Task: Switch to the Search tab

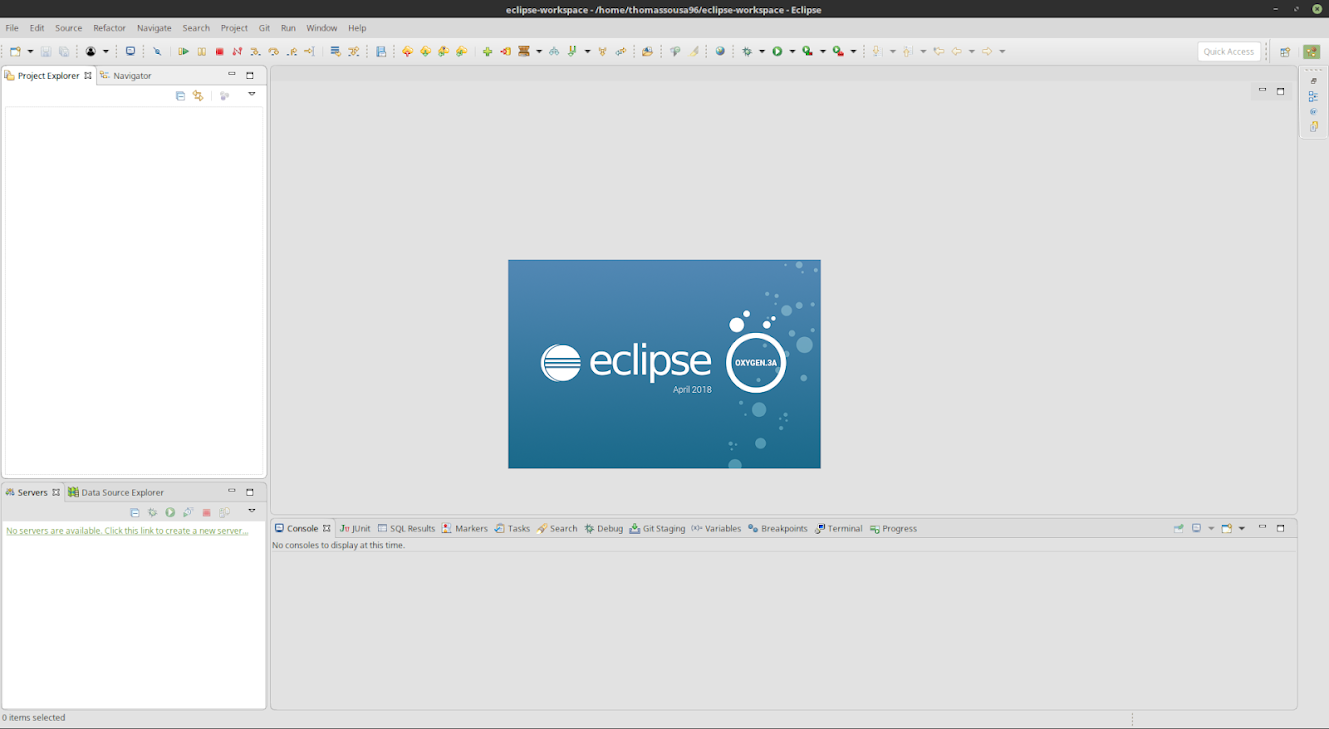Action: (557, 528)
